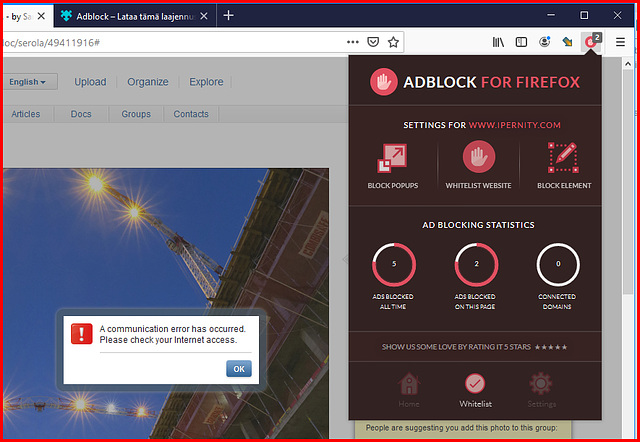The image size is (640, 442).
Task: Open Adblock Settings gear icon
Action: tap(541, 384)
